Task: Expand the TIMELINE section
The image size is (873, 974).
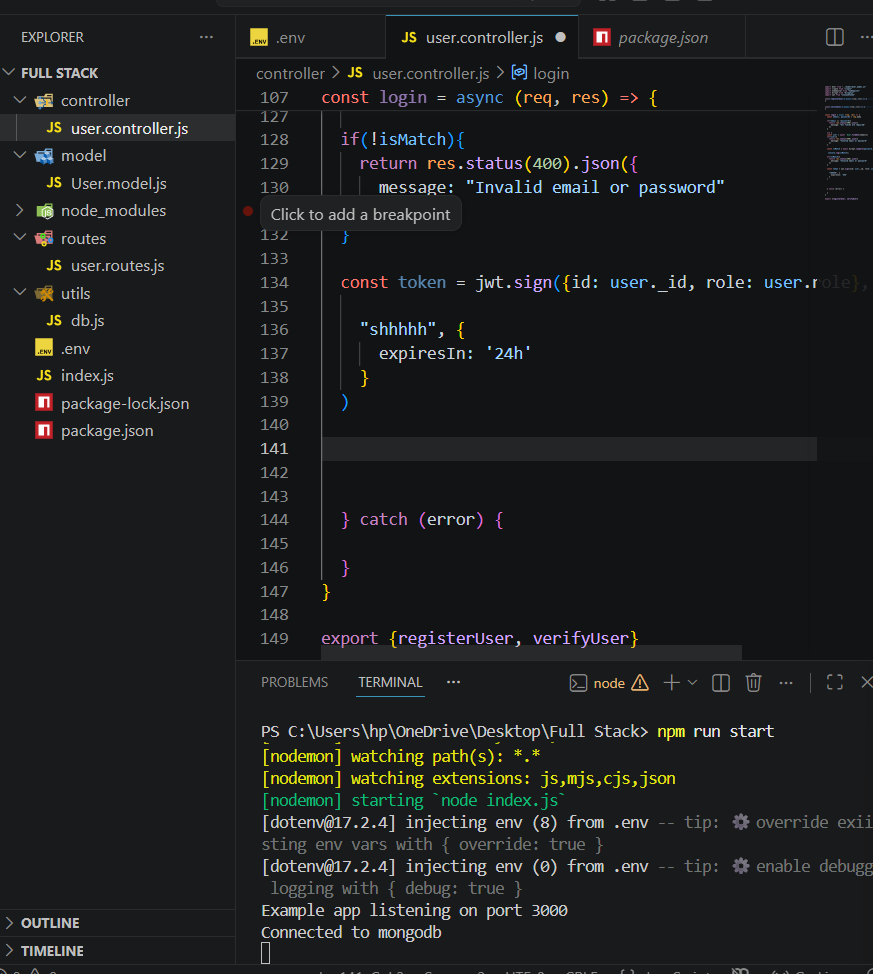Action: [x=10, y=951]
